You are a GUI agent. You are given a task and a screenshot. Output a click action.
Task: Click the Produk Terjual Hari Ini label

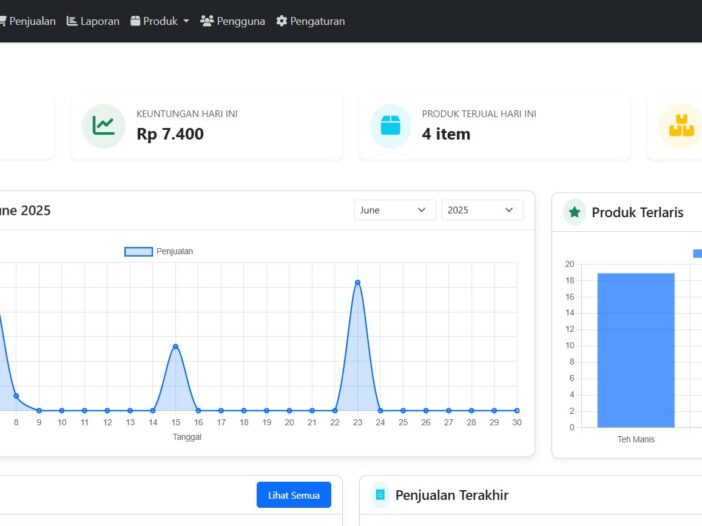click(x=479, y=114)
